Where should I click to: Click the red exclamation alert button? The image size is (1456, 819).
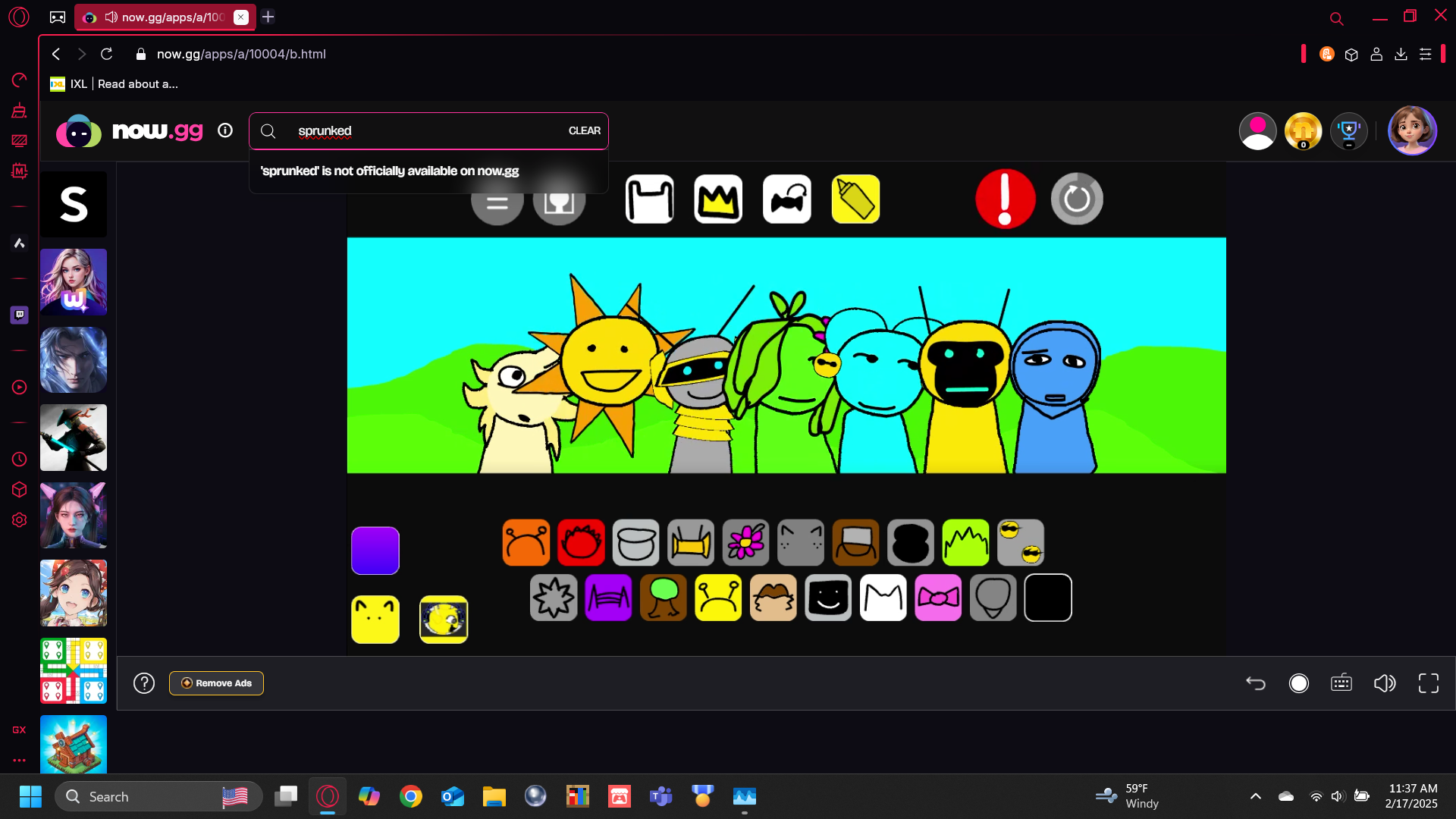point(1006,199)
